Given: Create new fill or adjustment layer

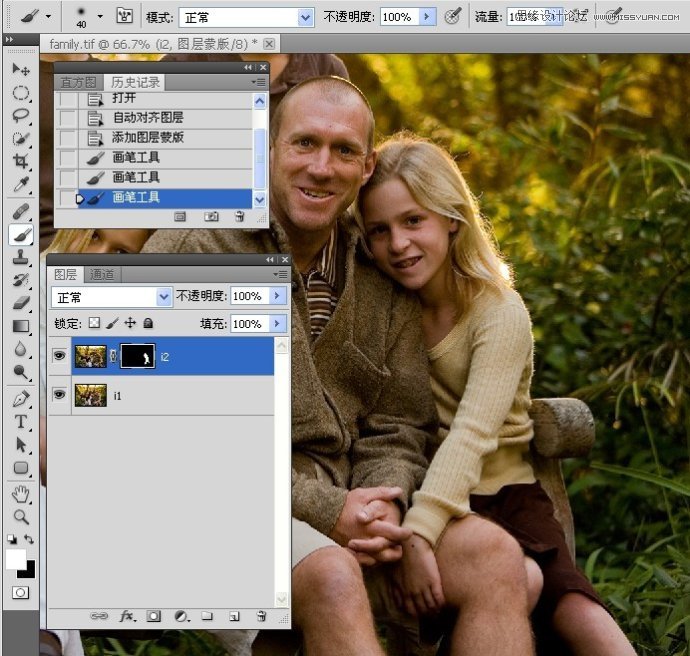Looking at the screenshot, I should [181, 616].
